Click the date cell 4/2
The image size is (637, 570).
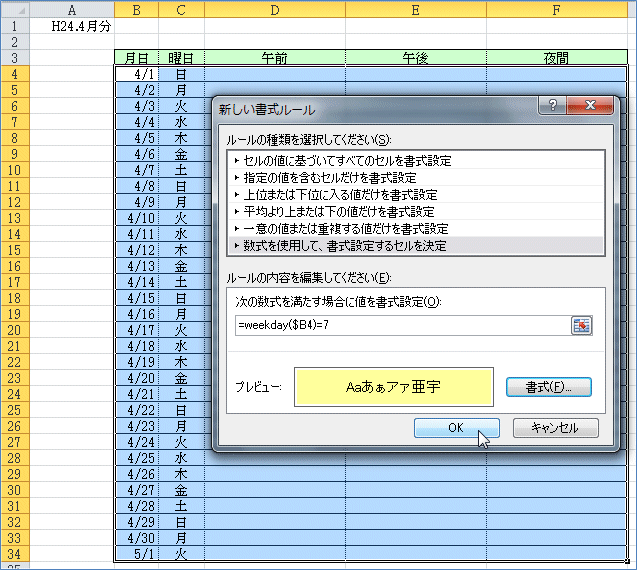click(x=136, y=90)
